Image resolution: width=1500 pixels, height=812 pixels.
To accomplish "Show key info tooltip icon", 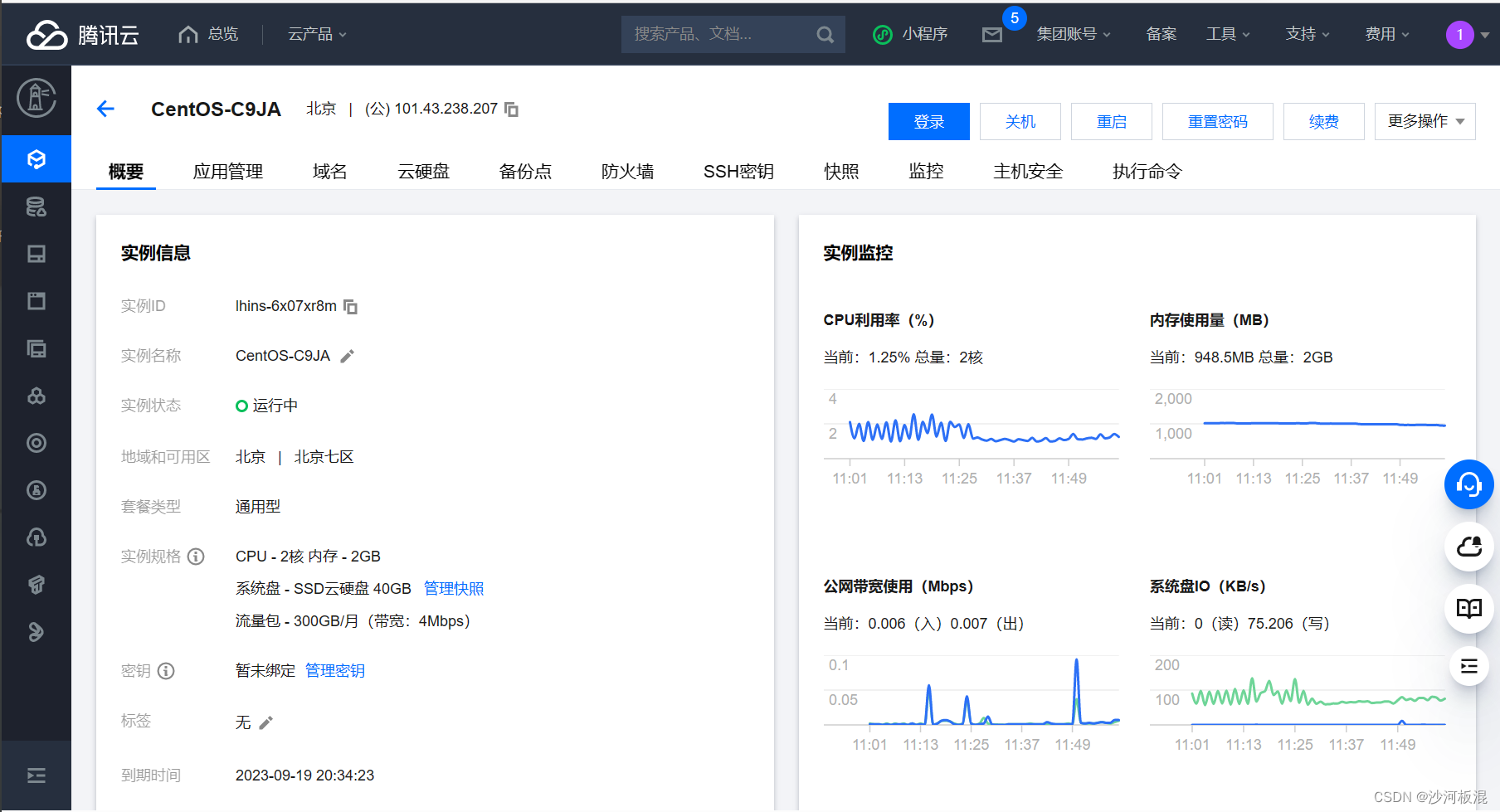I will tap(166, 671).
